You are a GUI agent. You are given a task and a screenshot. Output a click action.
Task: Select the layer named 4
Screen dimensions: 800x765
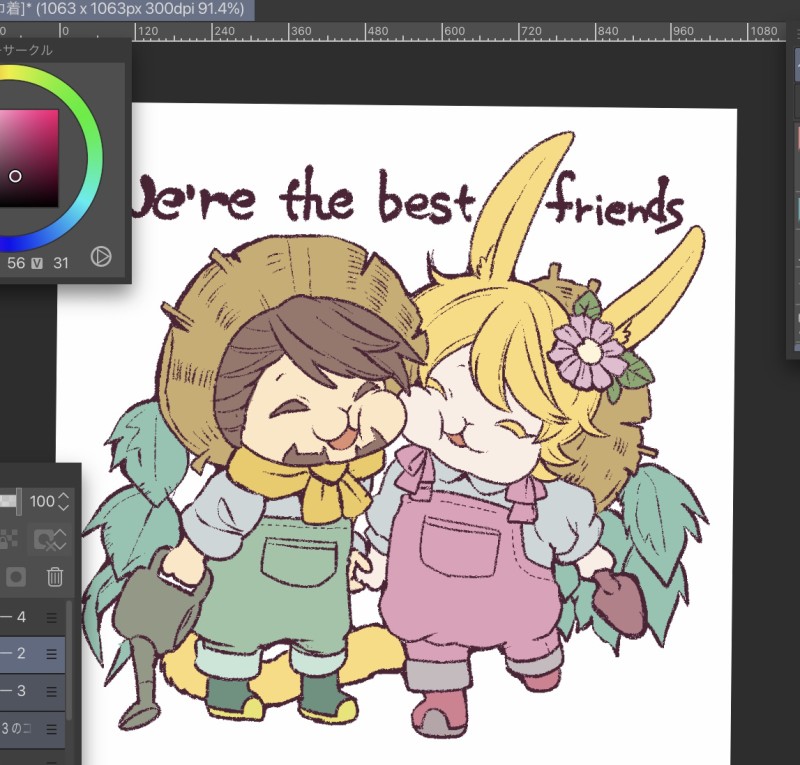point(33,617)
